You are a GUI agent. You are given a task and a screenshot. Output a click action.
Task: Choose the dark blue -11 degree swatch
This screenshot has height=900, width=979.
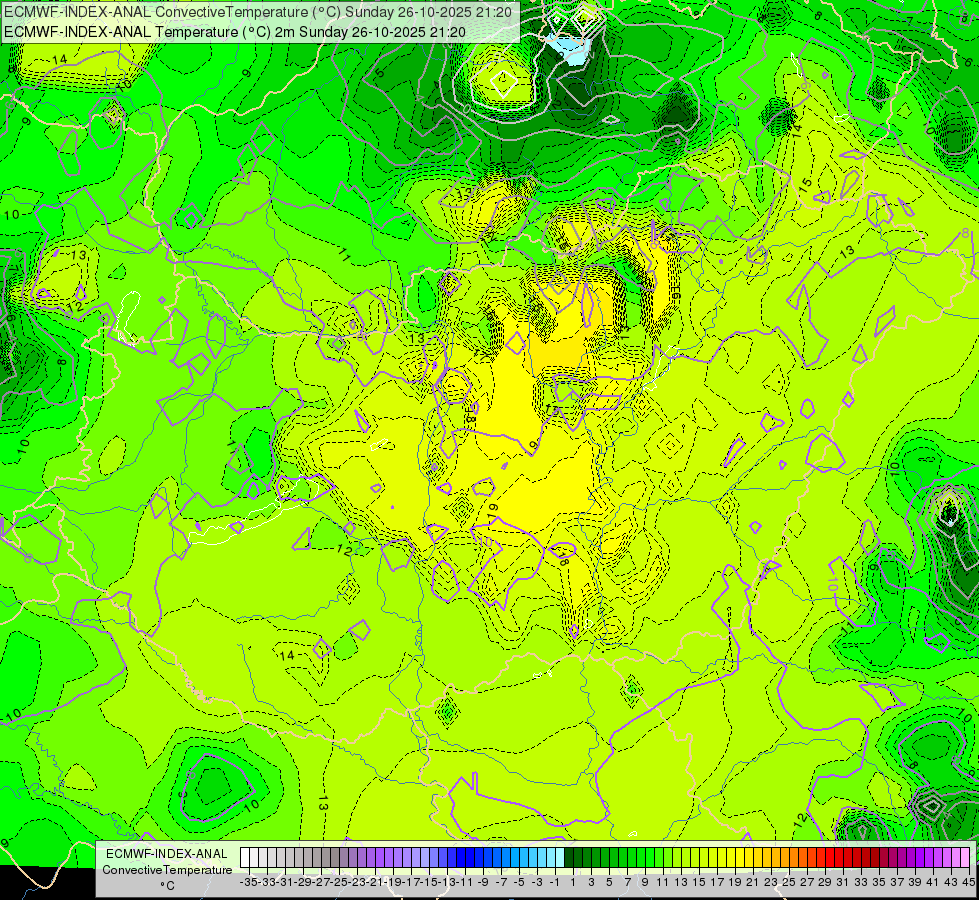461,858
